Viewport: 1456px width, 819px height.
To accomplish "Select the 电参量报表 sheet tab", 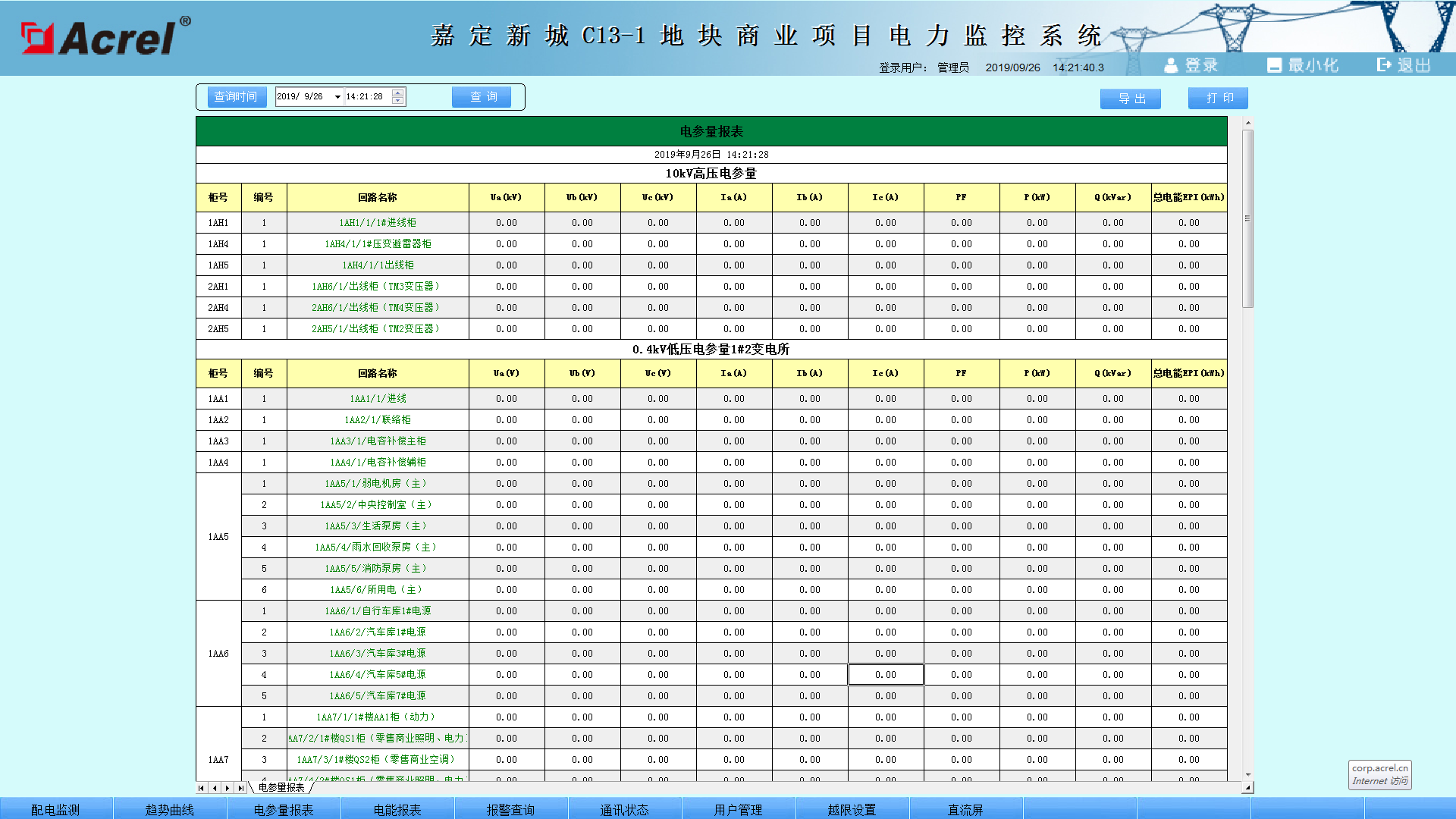I will [281, 788].
